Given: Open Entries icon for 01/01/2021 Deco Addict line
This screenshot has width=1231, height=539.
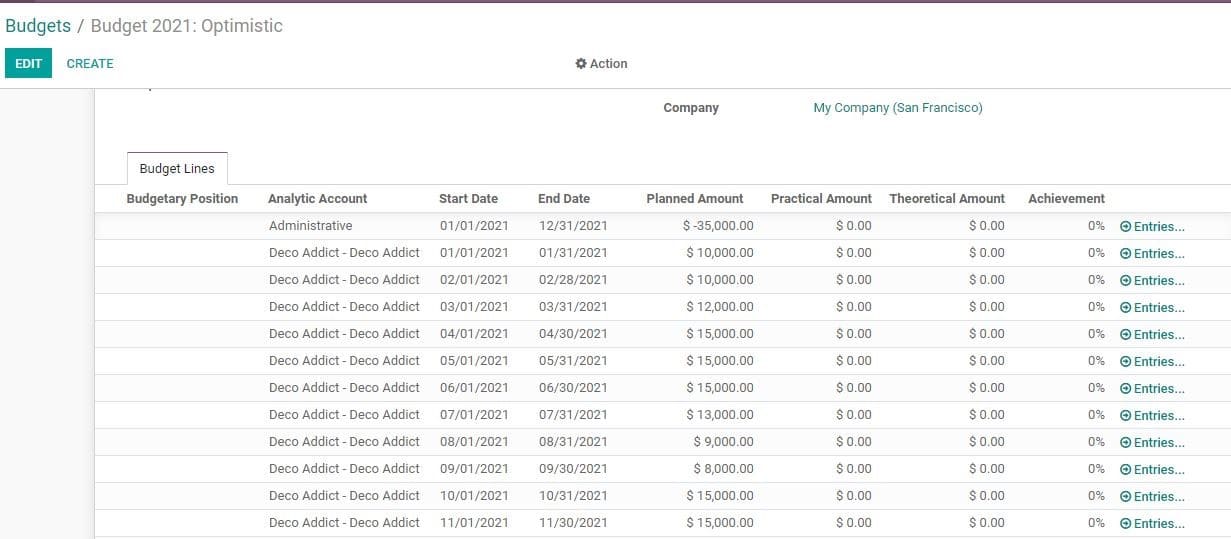Looking at the screenshot, I should [x=1125, y=254].
